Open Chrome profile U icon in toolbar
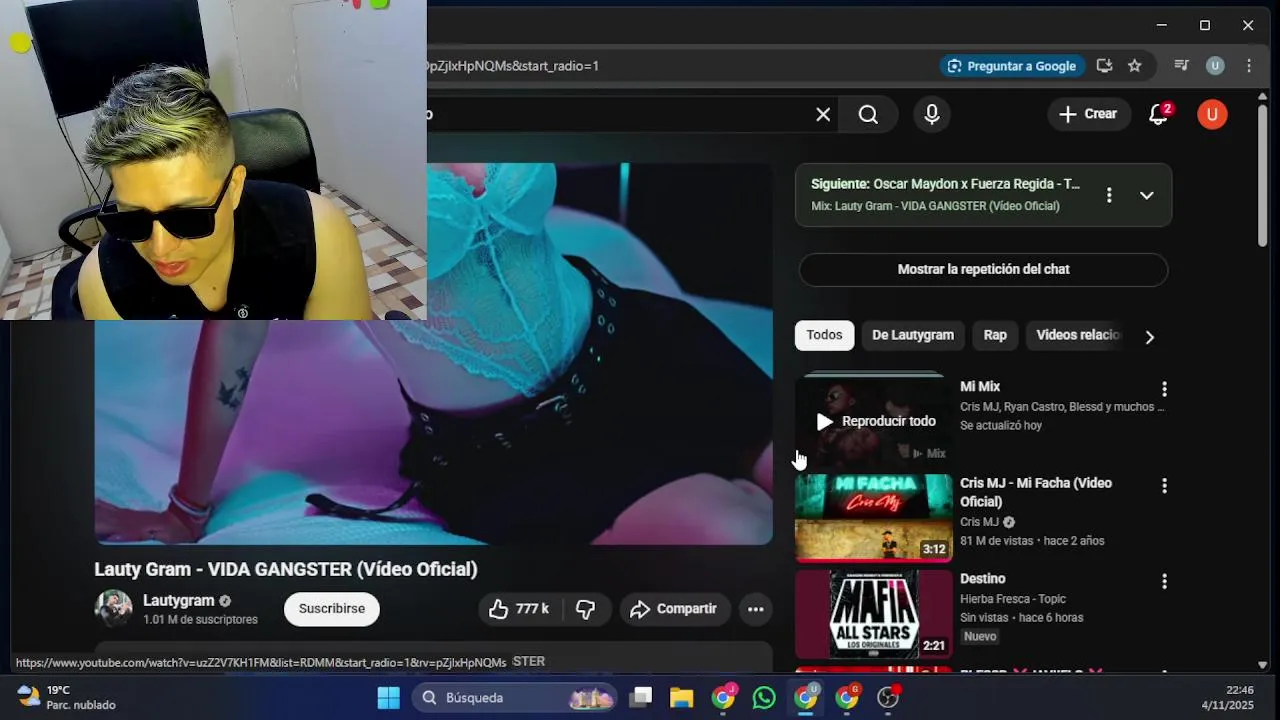Image resolution: width=1280 pixels, height=720 pixels. point(1215,66)
